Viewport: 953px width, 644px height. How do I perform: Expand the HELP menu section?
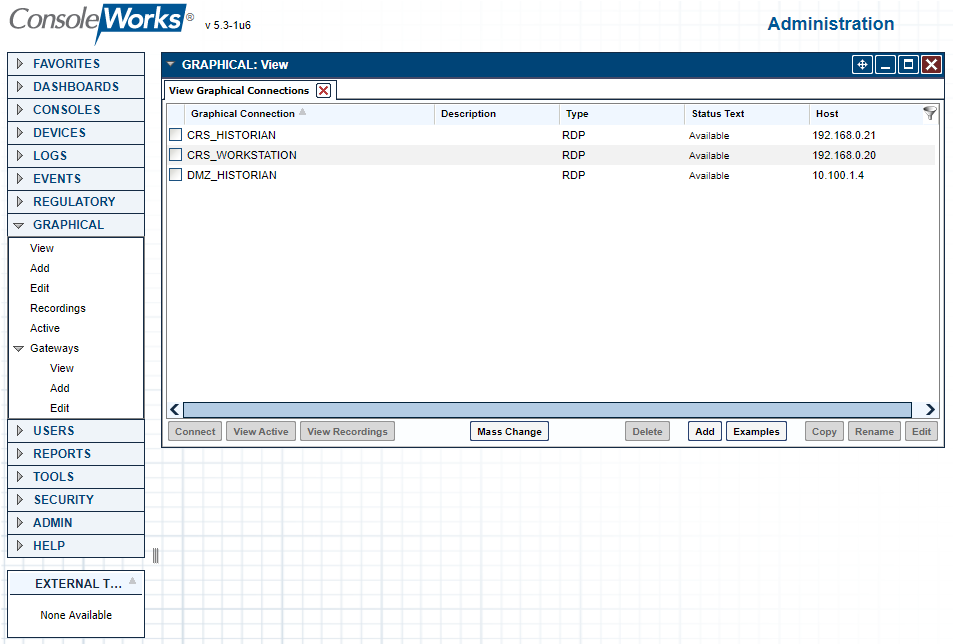point(76,546)
